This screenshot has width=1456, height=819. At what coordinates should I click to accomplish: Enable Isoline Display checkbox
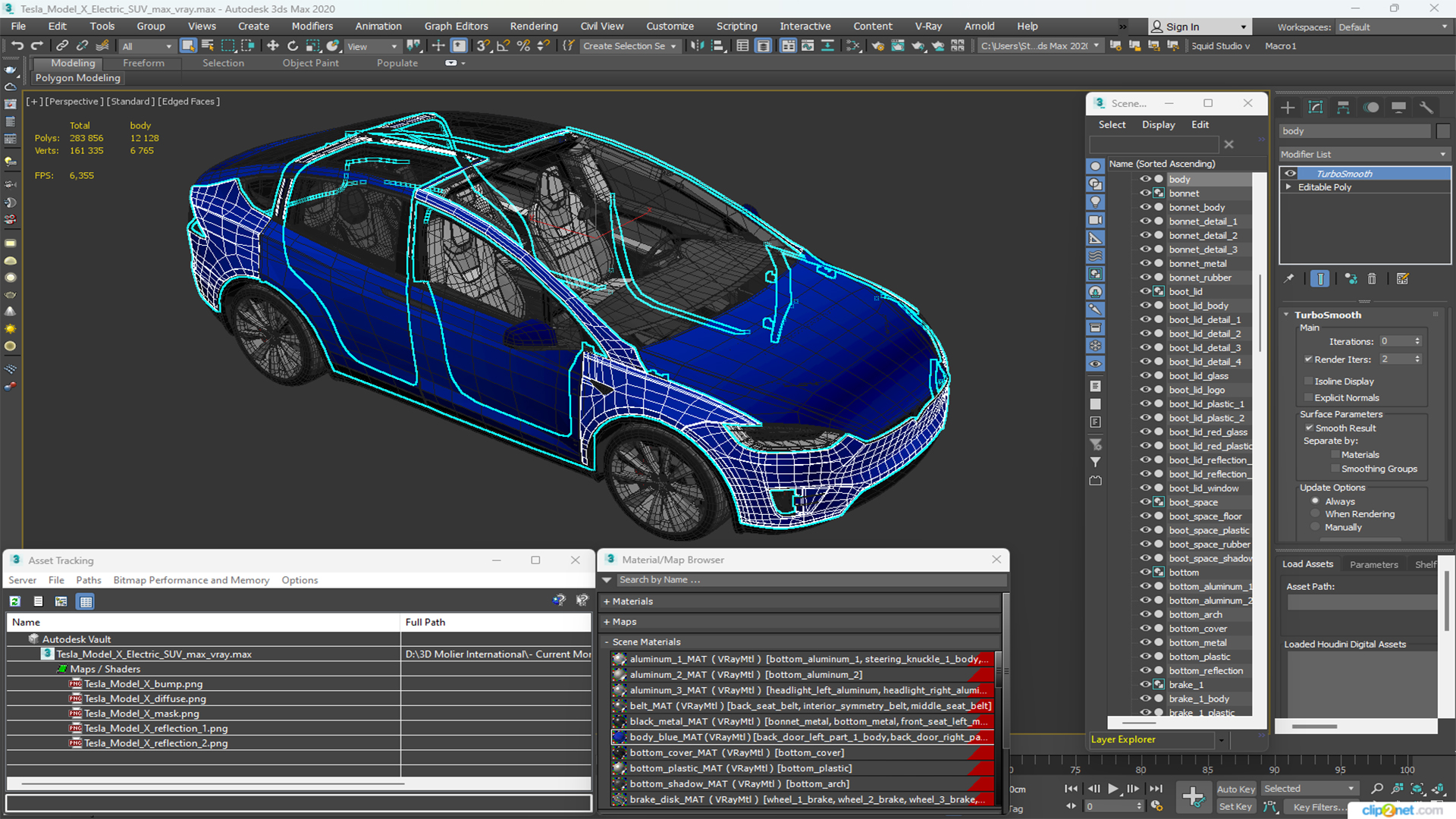coord(1308,381)
